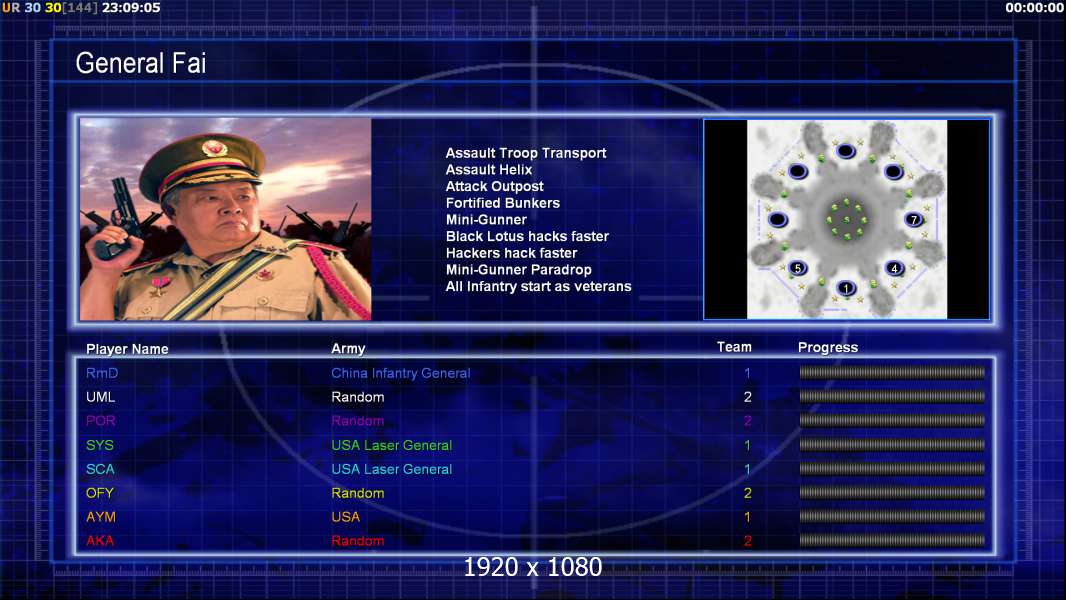Click the Fortified Bunkers ability line
1066x600 pixels.
click(503, 203)
